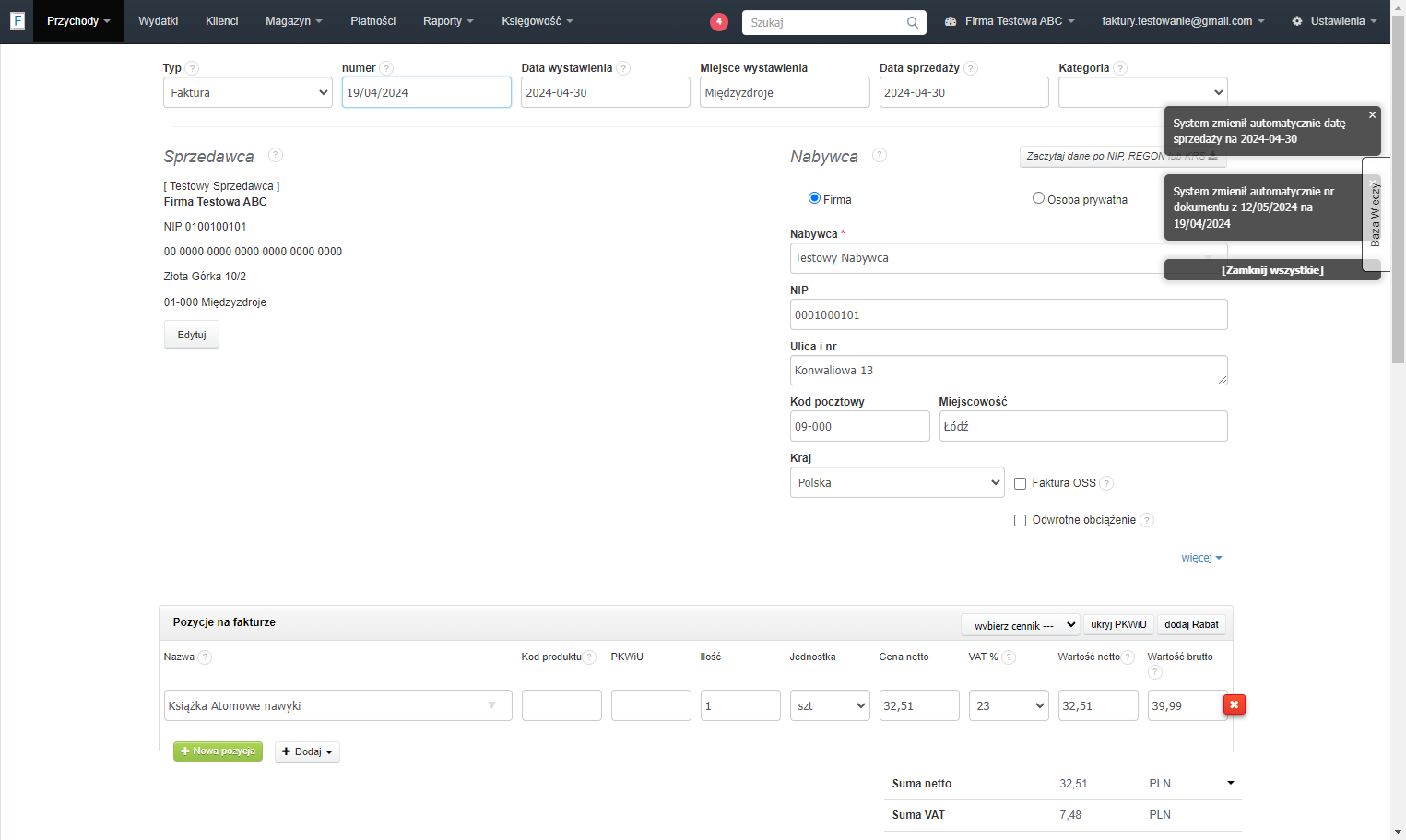Click help icon next to numer label
The image size is (1406, 840).
click(386, 68)
